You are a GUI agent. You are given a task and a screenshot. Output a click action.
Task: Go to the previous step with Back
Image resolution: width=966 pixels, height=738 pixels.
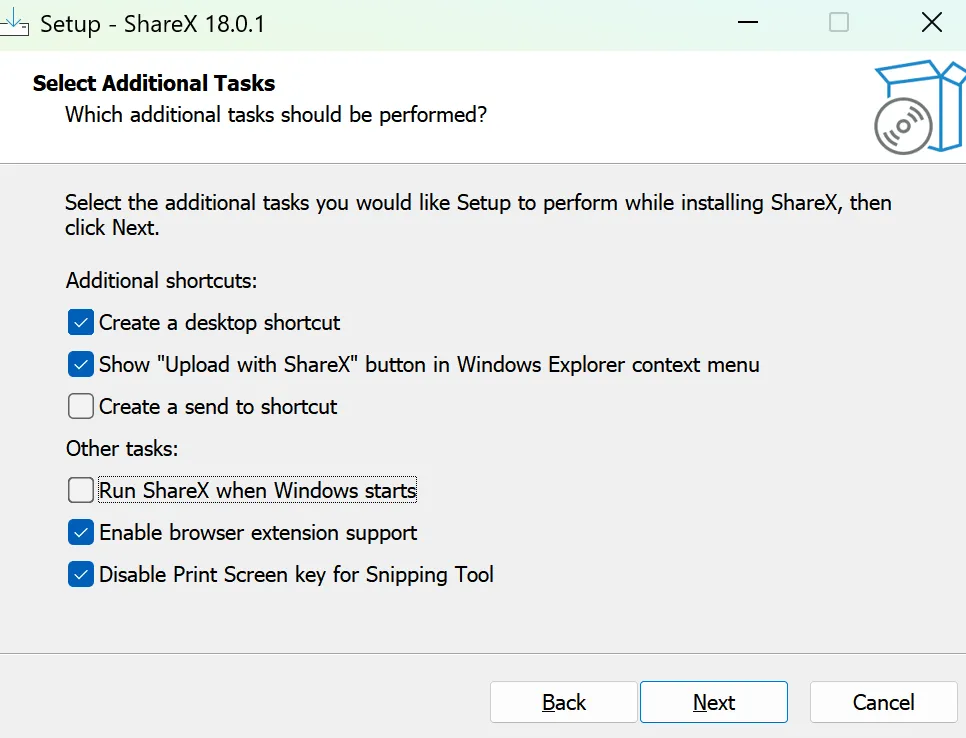click(x=563, y=703)
